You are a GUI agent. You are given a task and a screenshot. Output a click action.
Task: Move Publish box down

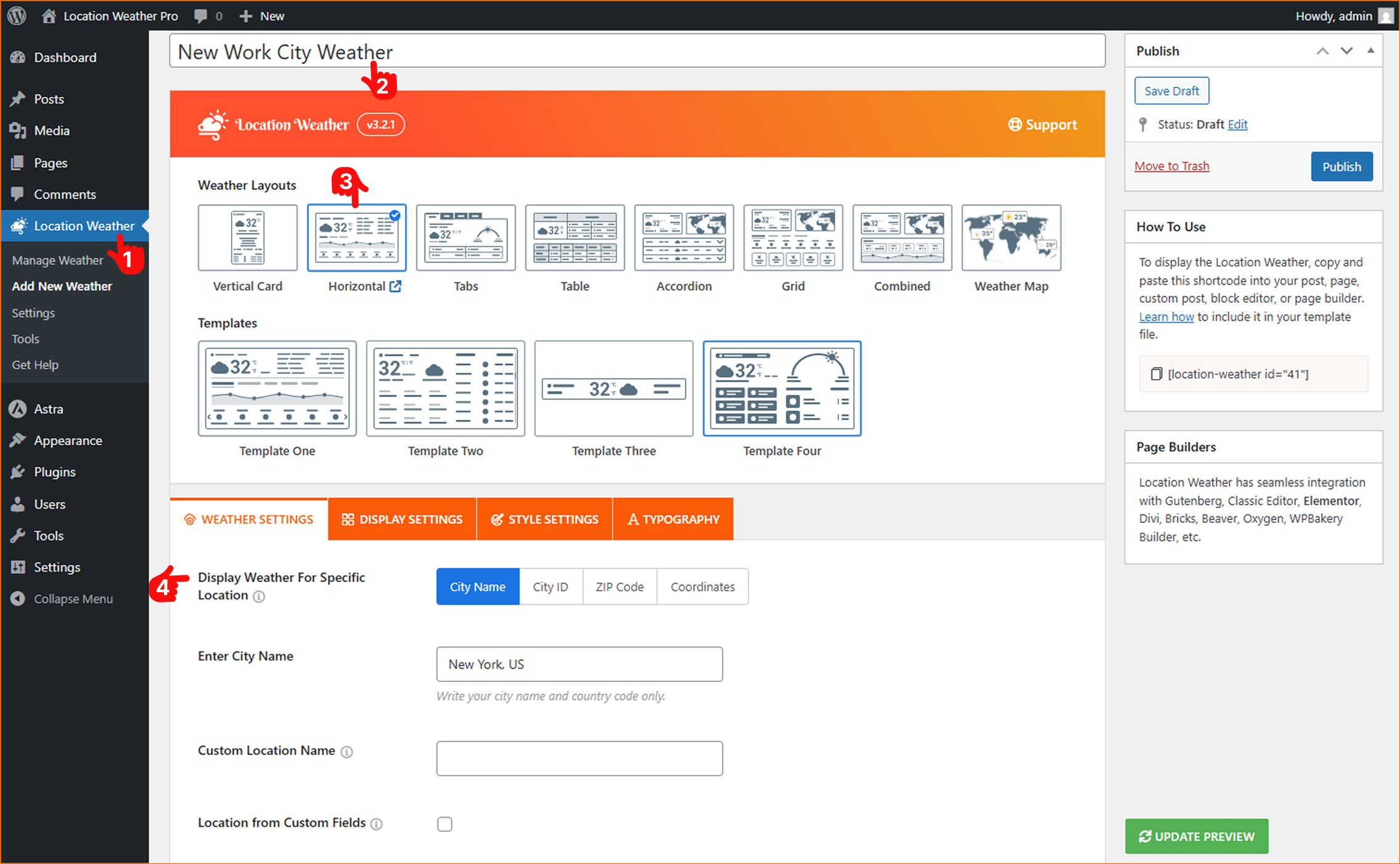(x=1346, y=51)
